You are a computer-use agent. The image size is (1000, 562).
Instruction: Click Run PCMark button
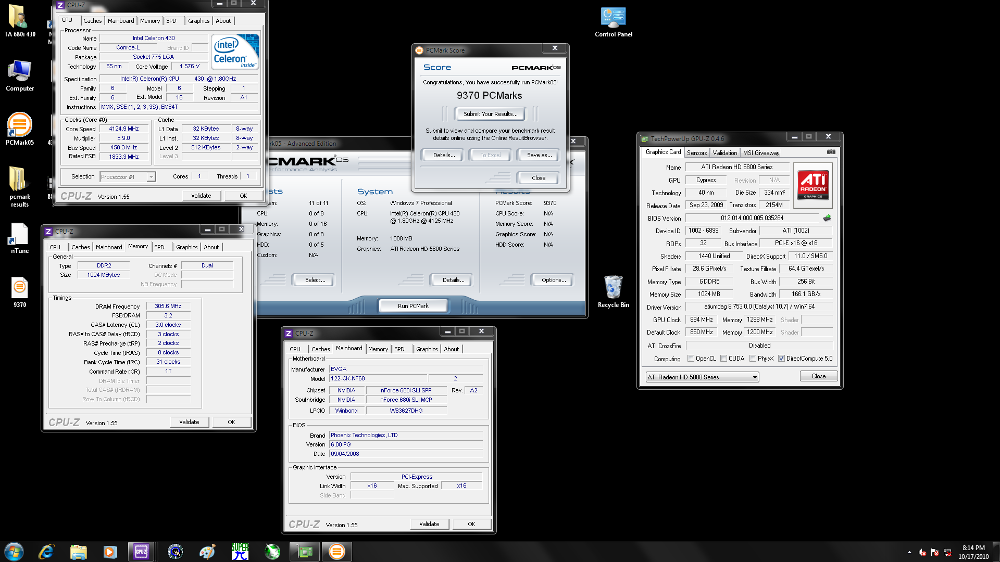point(413,306)
